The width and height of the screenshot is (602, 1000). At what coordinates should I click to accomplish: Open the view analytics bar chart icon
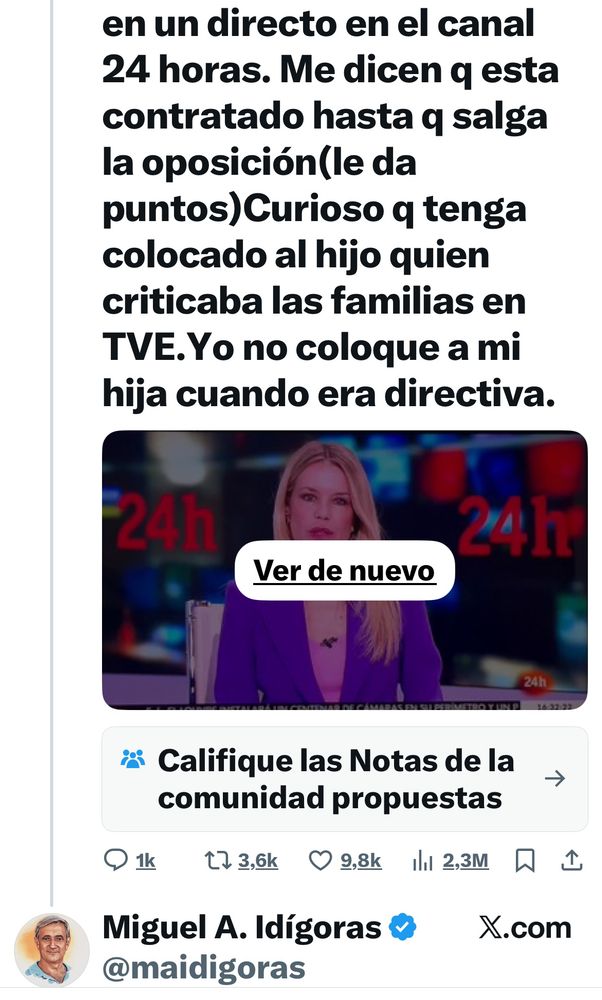(423, 861)
